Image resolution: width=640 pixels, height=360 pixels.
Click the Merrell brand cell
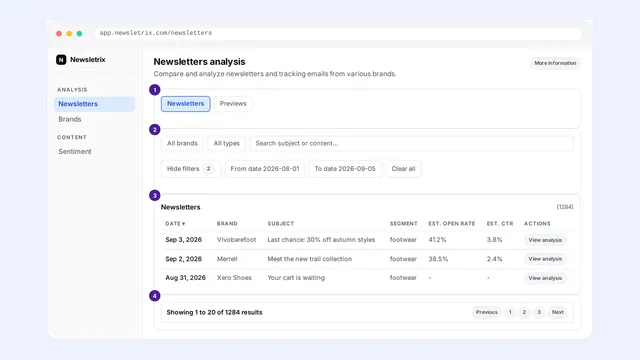227,259
